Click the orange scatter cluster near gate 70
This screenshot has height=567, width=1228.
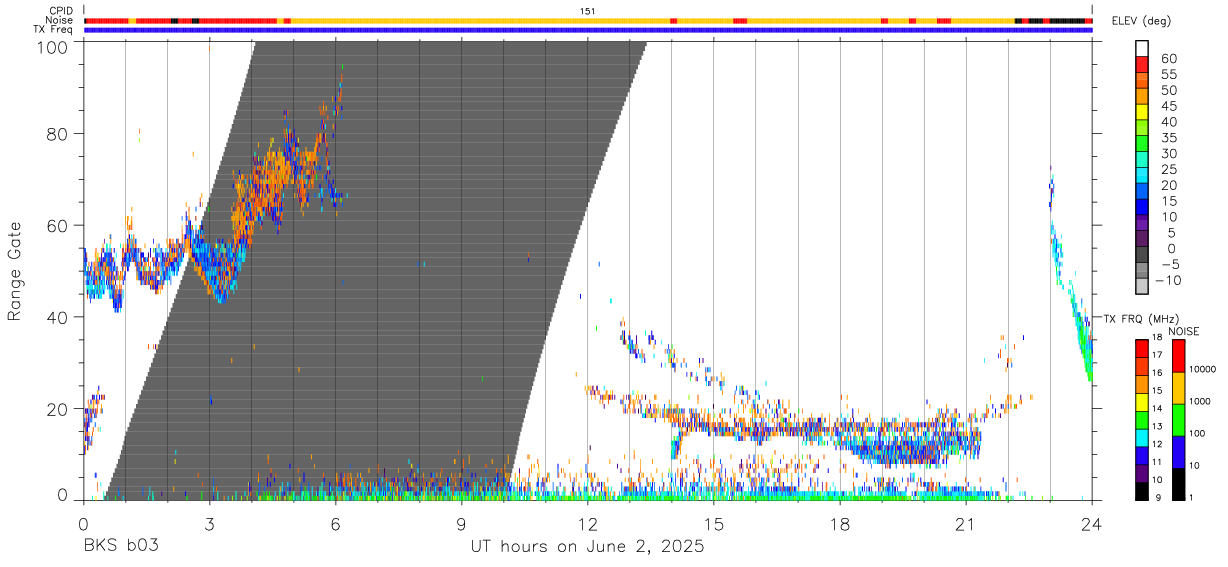click(272, 180)
